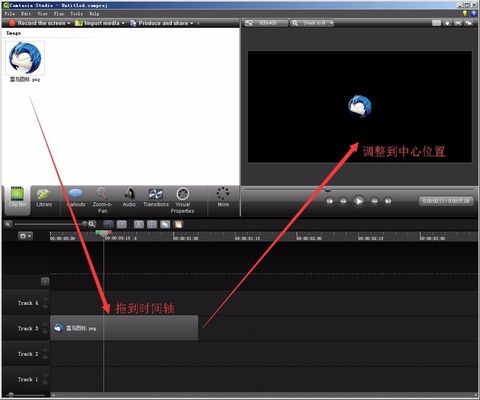Screen dimensions: 480x400
Task: Open the More tools icon
Action: pos(223,198)
